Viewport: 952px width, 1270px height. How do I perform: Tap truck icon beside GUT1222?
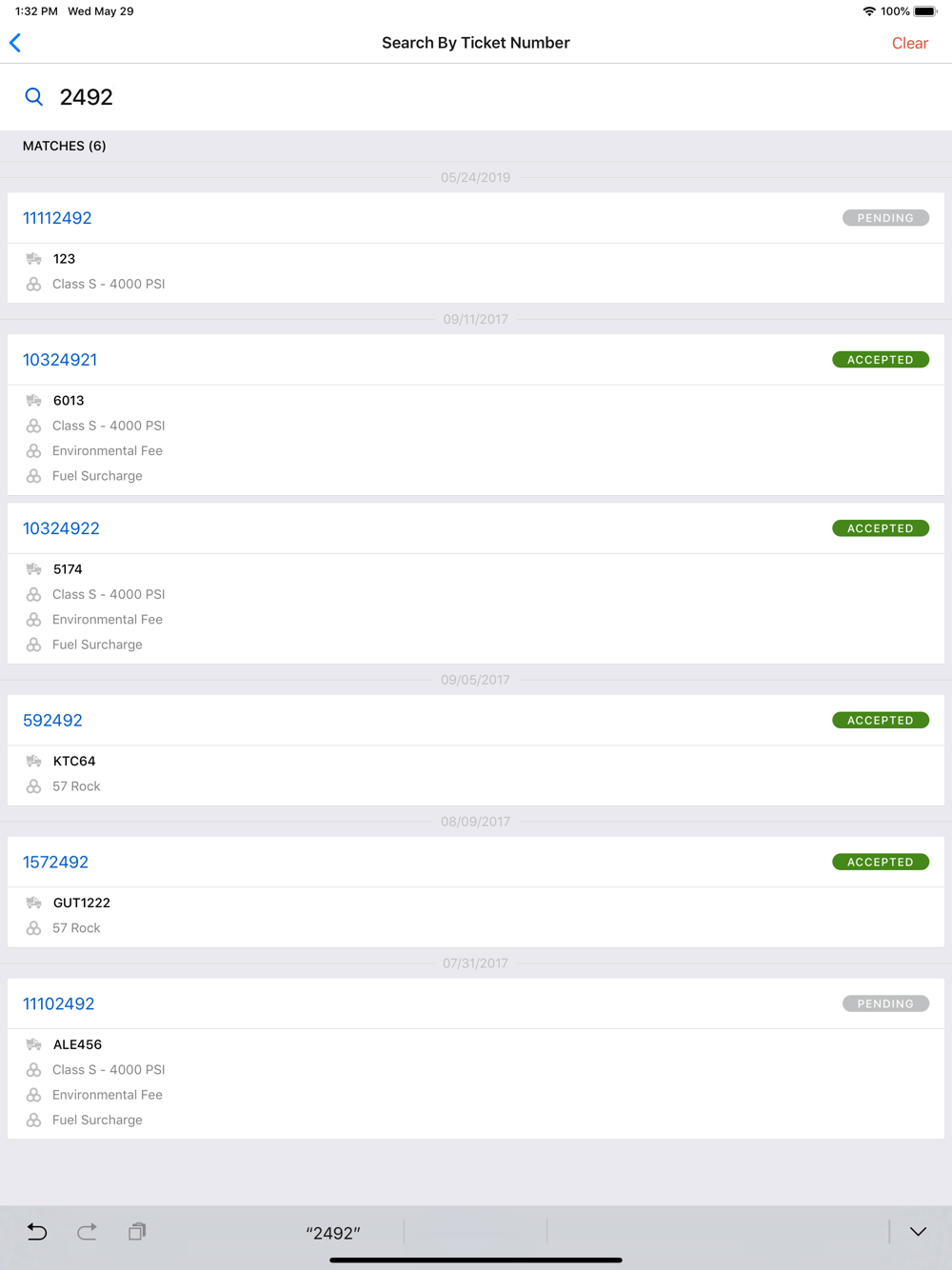(x=34, y=903)
